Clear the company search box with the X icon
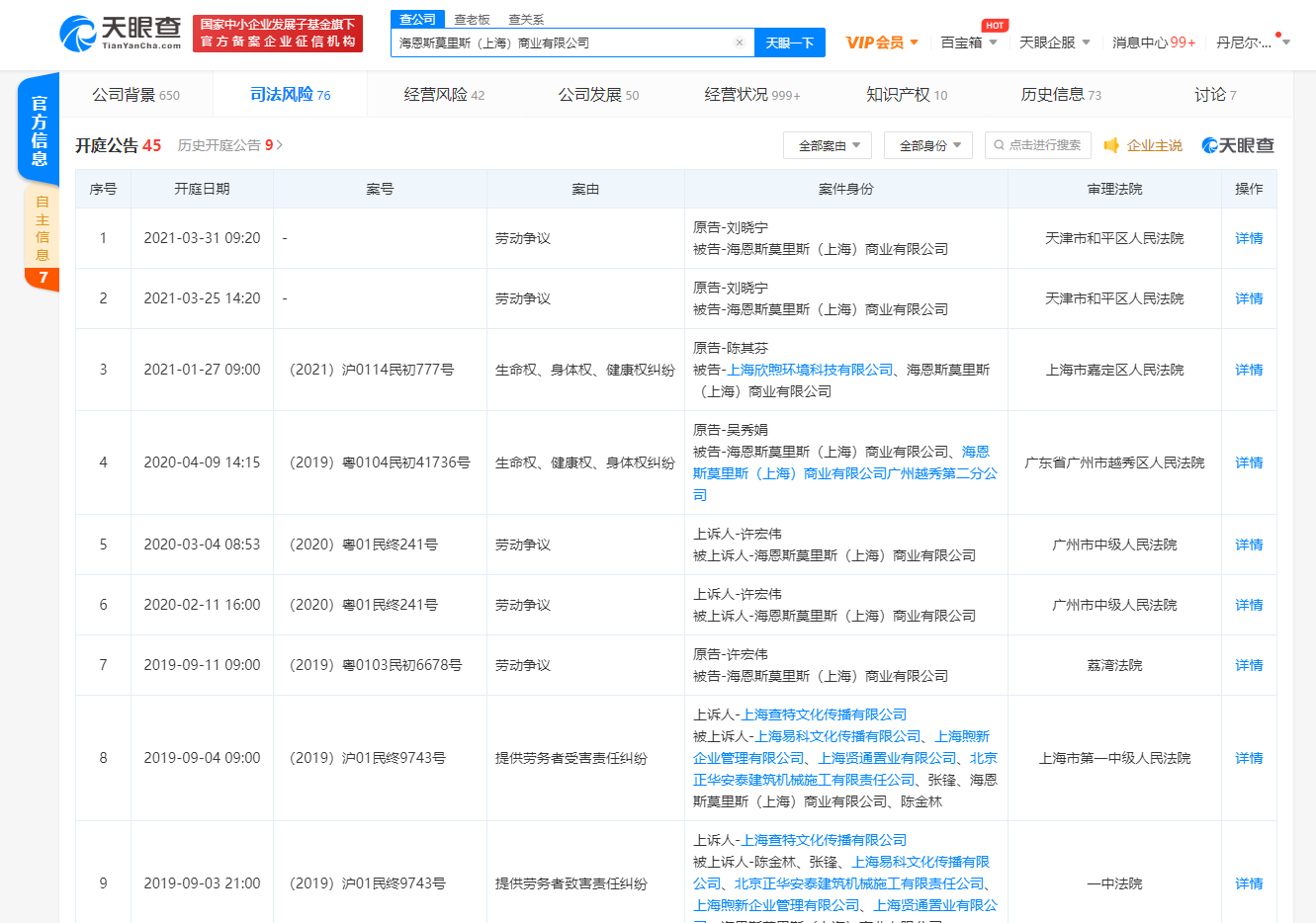 pos(740,43)
